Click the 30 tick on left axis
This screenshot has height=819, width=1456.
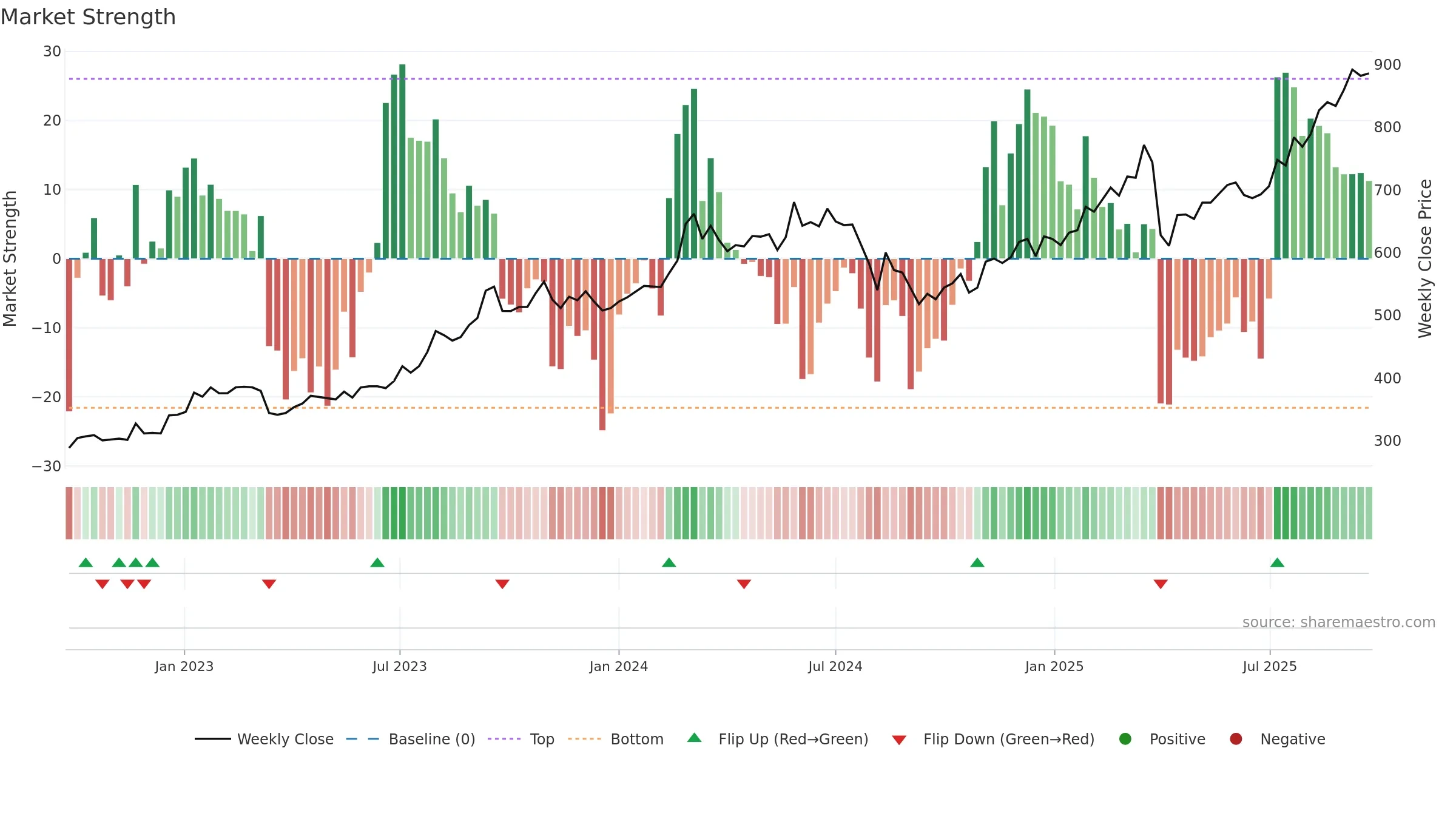point(52,52)
